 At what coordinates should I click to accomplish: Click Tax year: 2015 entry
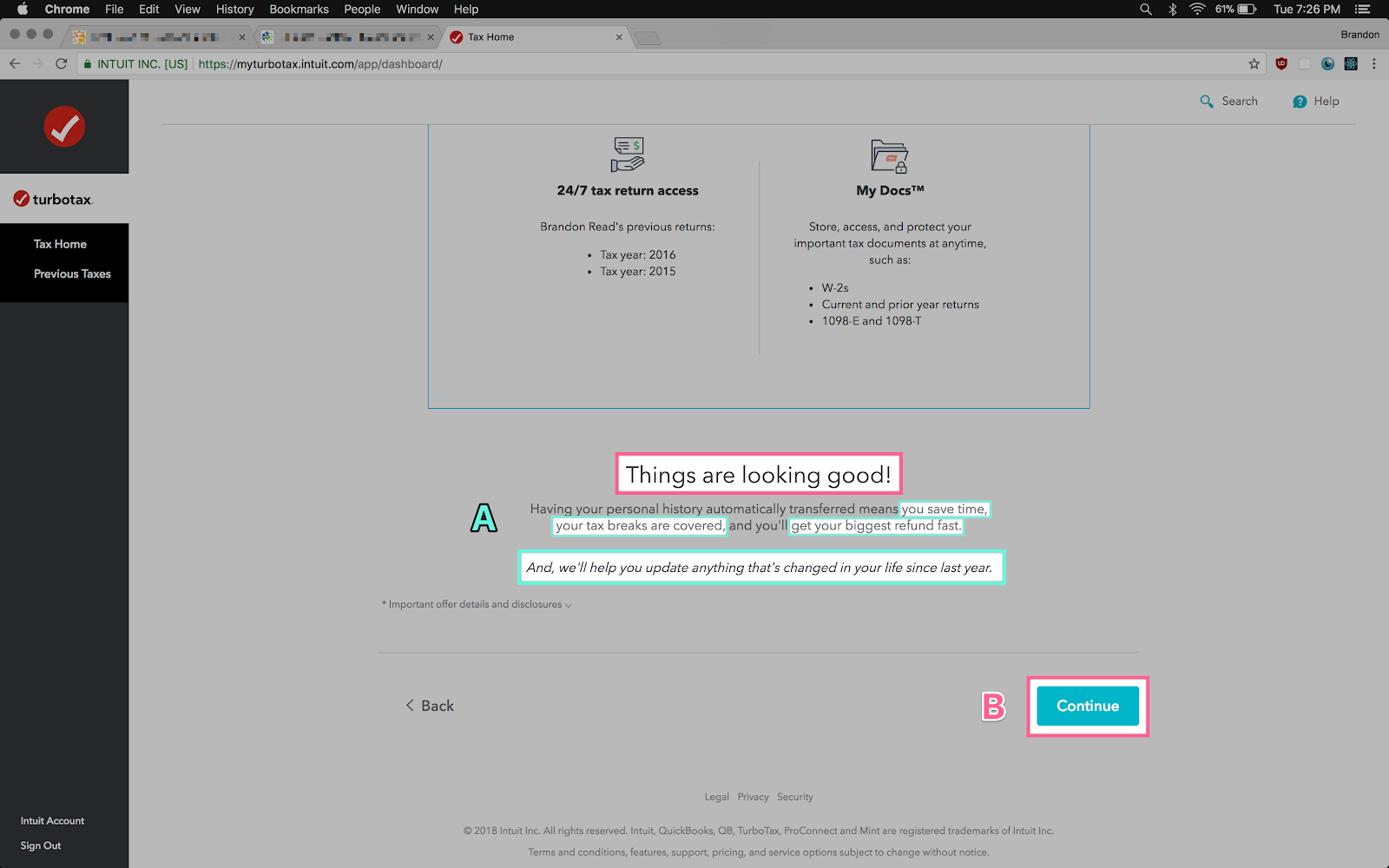pos(638,272)
